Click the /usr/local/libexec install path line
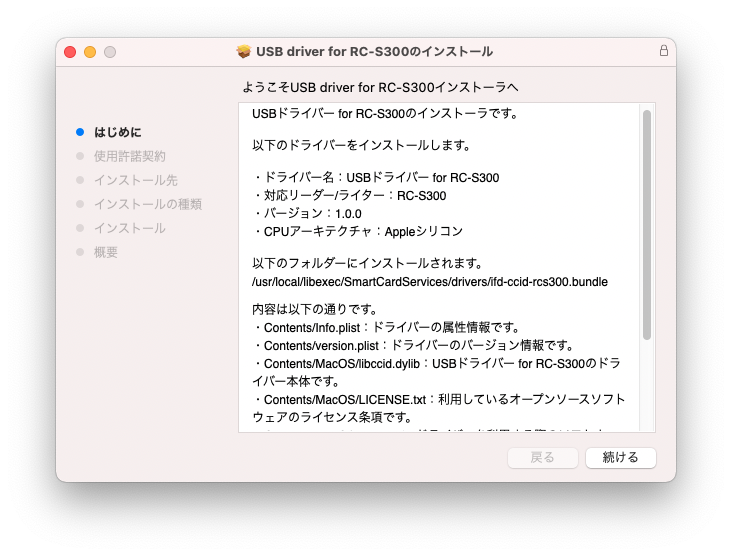Image resolution: width=732 pixels, height=556 pixels. (x=430, y=282)
